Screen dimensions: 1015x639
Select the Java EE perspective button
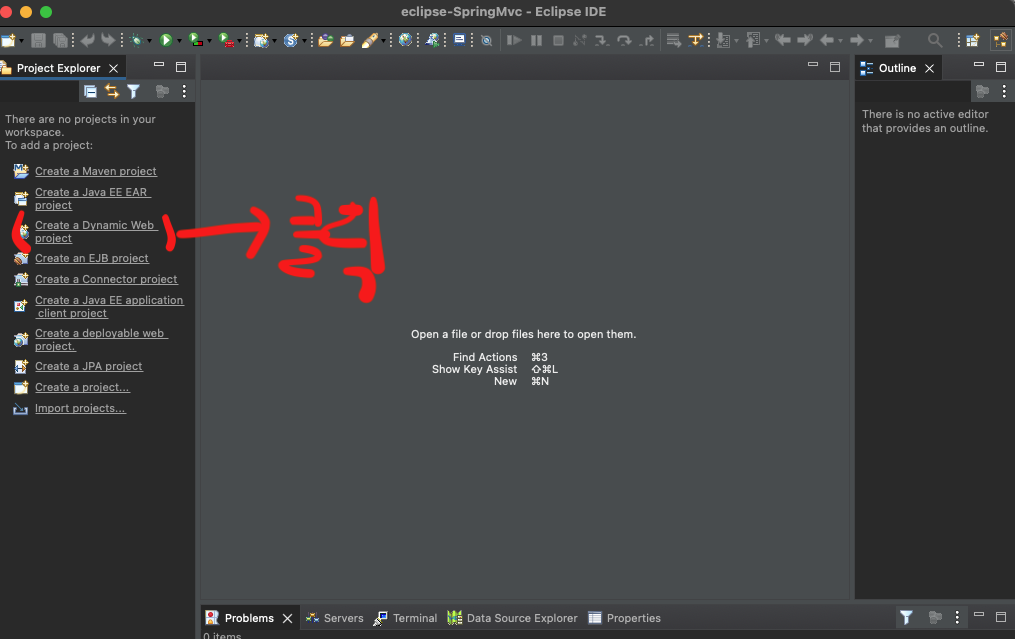pos(1001,40)
